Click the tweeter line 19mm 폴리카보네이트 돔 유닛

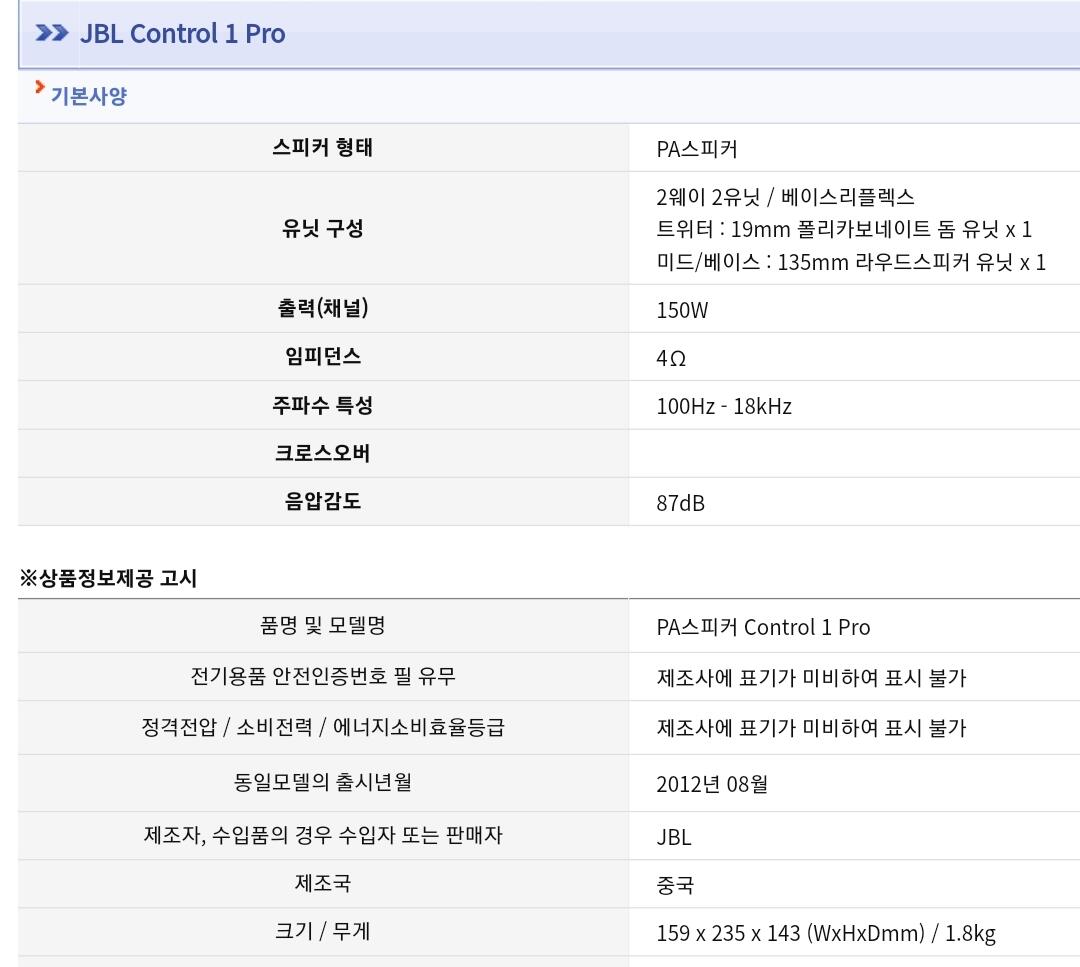pos(844,229)
